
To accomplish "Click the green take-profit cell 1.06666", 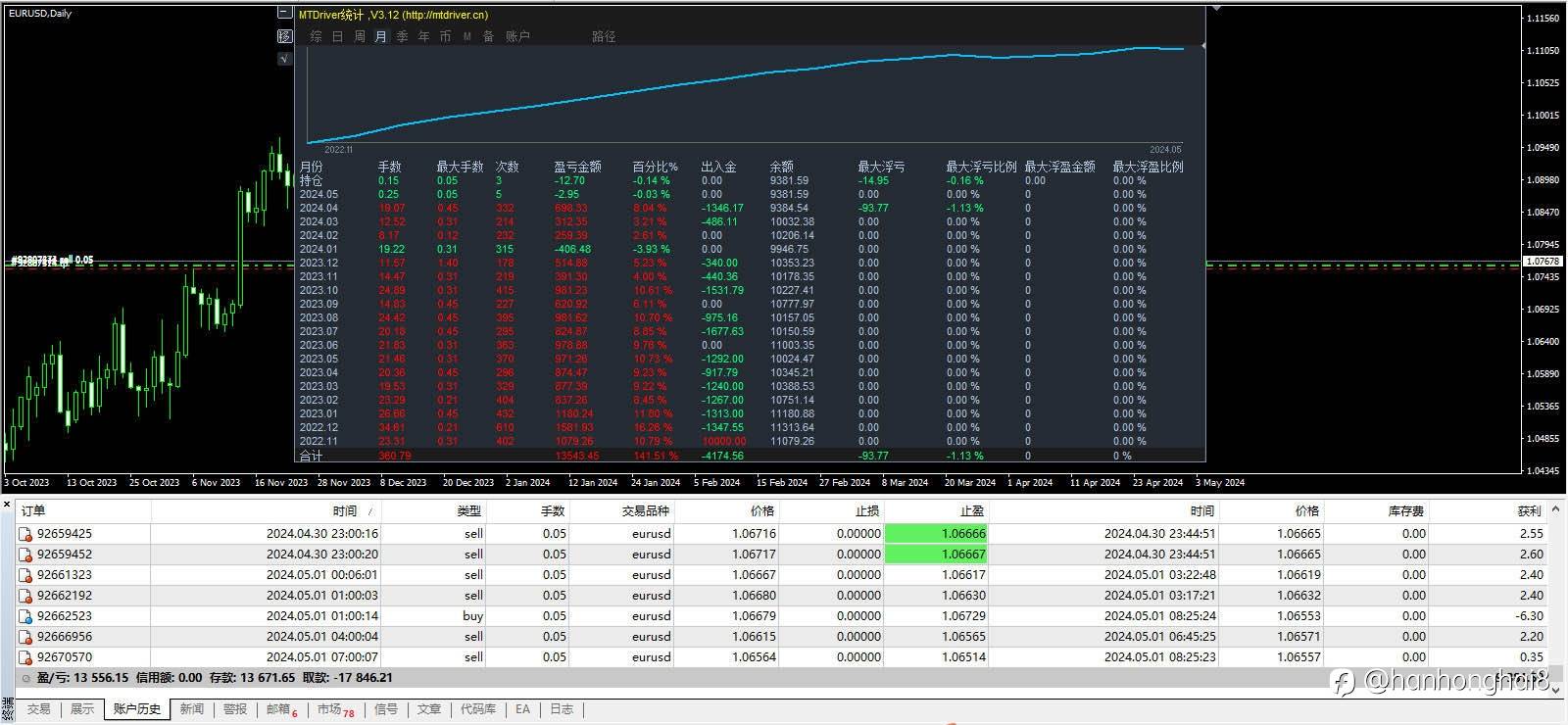I will pyautogui.click(x=936, y=534).
